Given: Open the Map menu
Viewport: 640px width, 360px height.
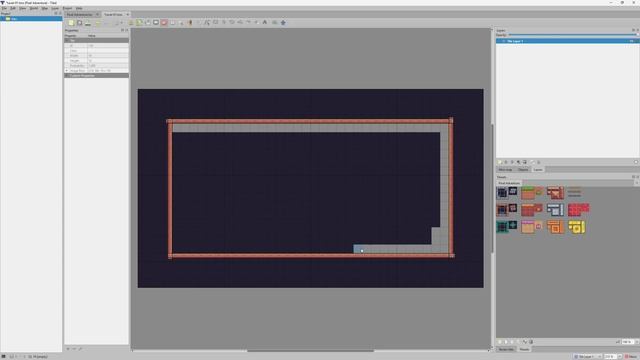Looking at the screenshot, I should tap(44, 8).
